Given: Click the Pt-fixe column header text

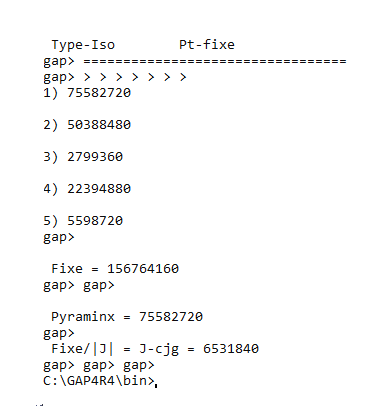Looking at the screenshot, I should coord(207,45).
